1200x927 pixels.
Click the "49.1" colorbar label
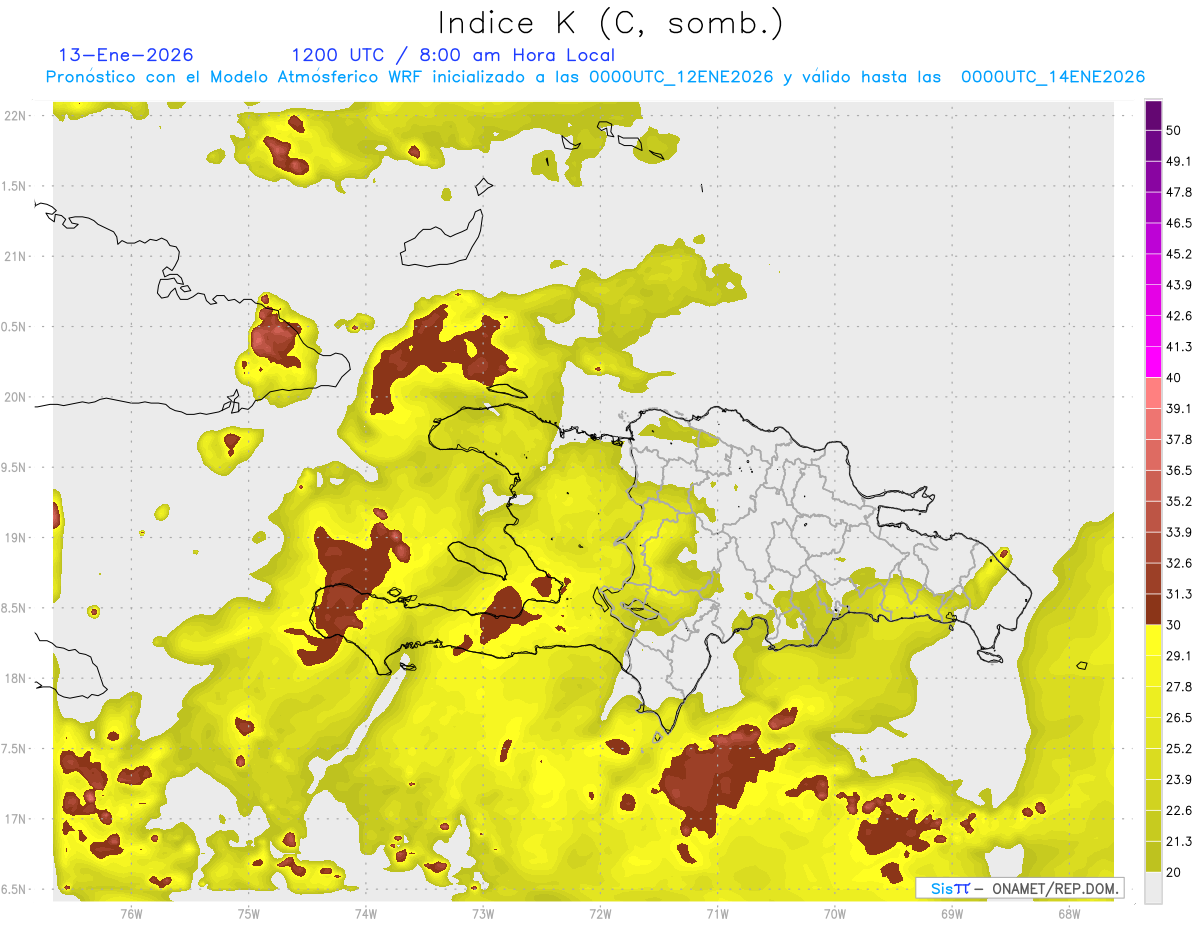point(1179,161)
